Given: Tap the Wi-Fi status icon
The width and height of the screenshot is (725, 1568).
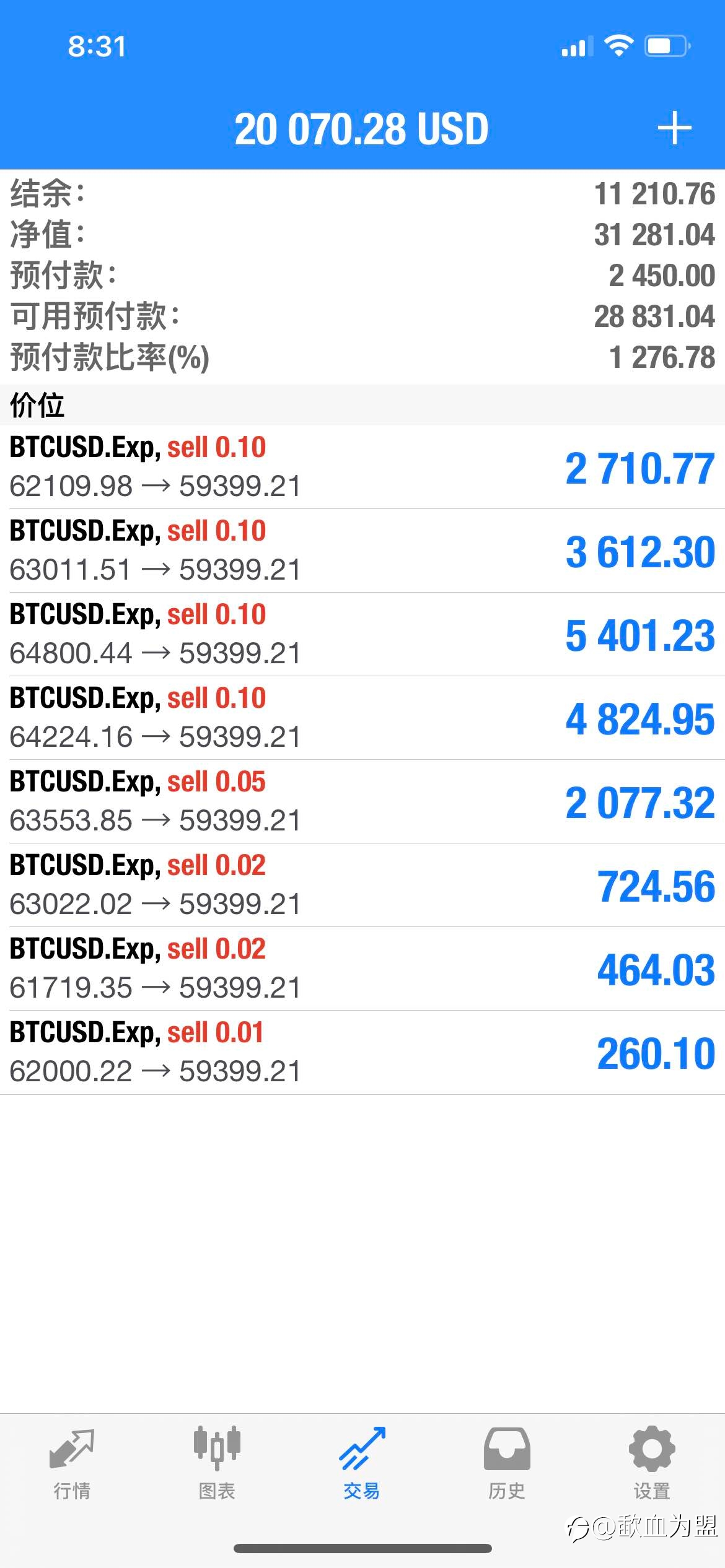Looking at the screenshot, I should pos(618,46).
